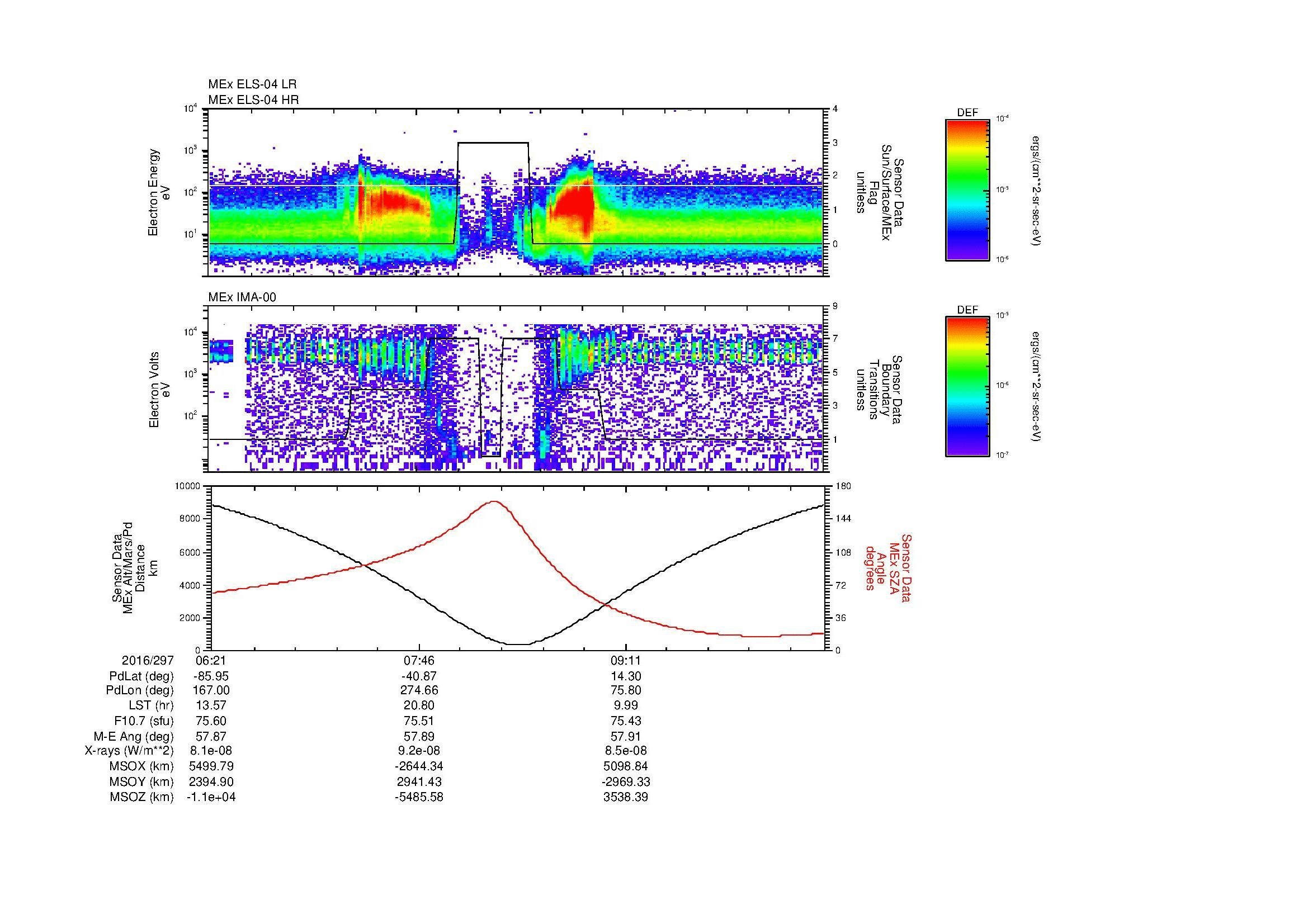Click the '10000' altitude axis tick
This screenshot has height=924, width=1308.
[187, 487]
